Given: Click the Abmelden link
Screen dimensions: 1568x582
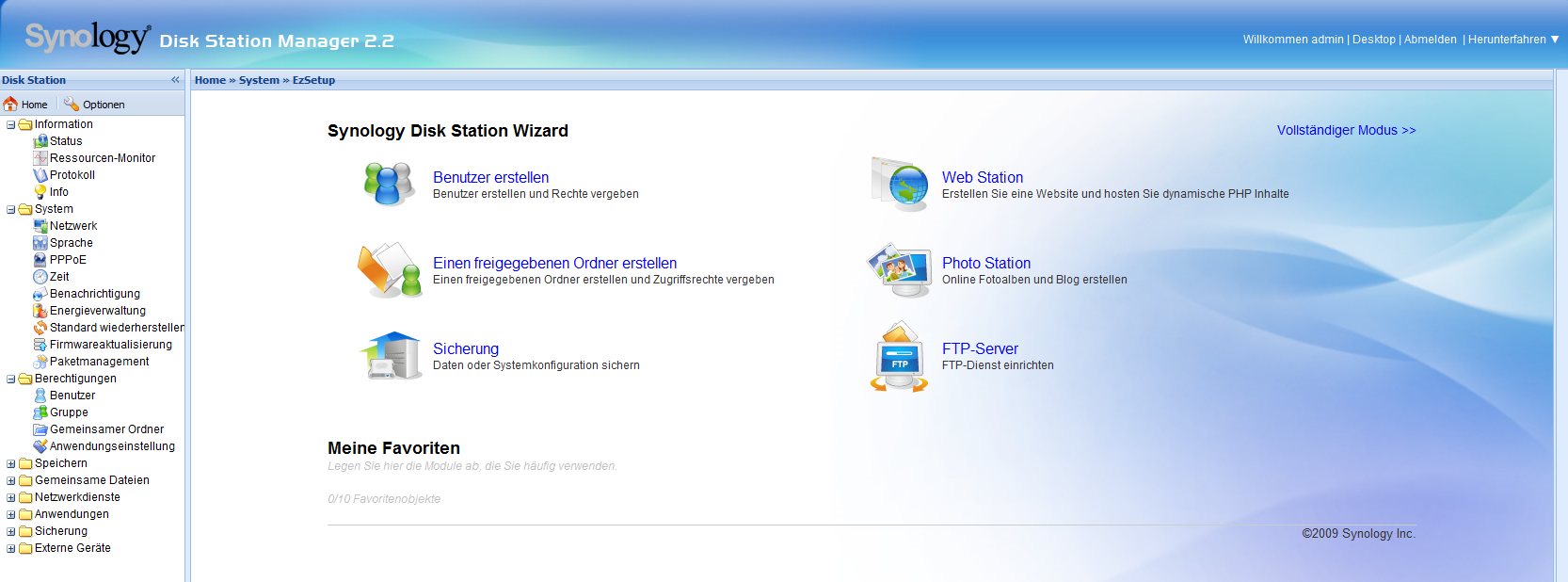Looking at the screenshot, I should 1430,40.
